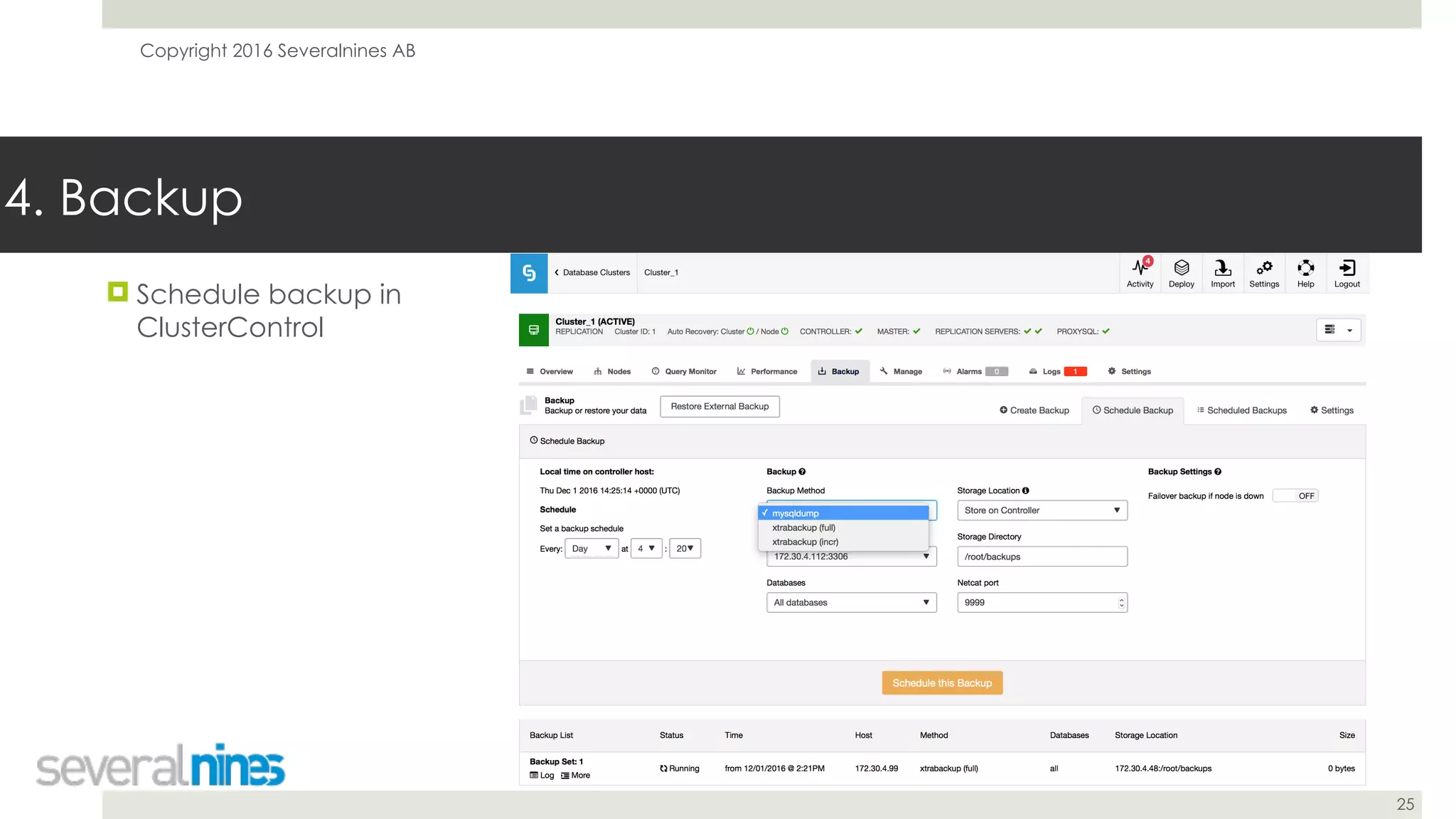Screen dimensions: 1456x819
Task: Click the Storage Location column header
Action: click(x=1146, y=735)
